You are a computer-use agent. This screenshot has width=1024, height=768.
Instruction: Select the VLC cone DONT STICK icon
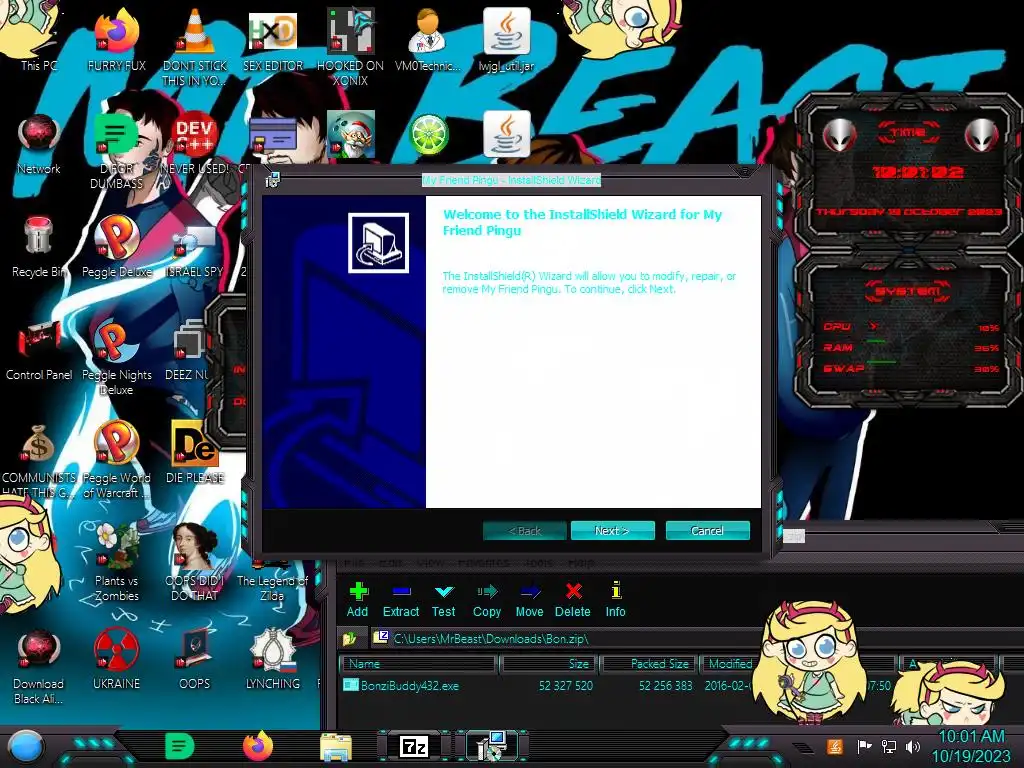(195, 47)
